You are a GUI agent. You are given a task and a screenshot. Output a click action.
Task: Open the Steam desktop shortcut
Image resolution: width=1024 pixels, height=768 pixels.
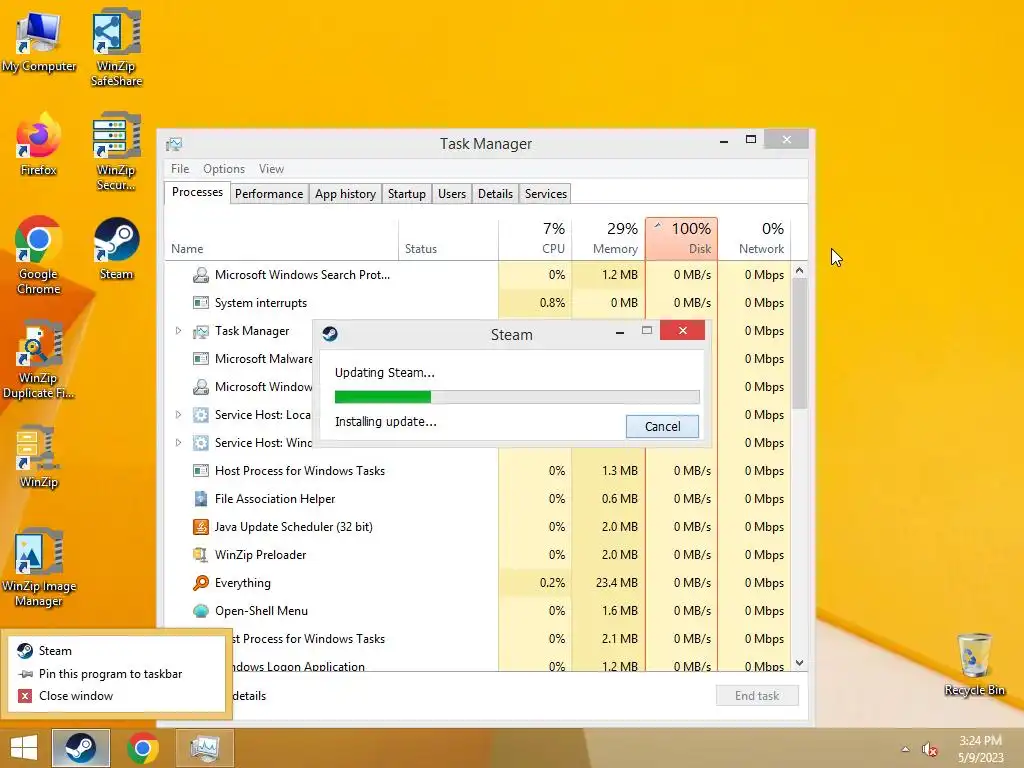pos(116,249)
